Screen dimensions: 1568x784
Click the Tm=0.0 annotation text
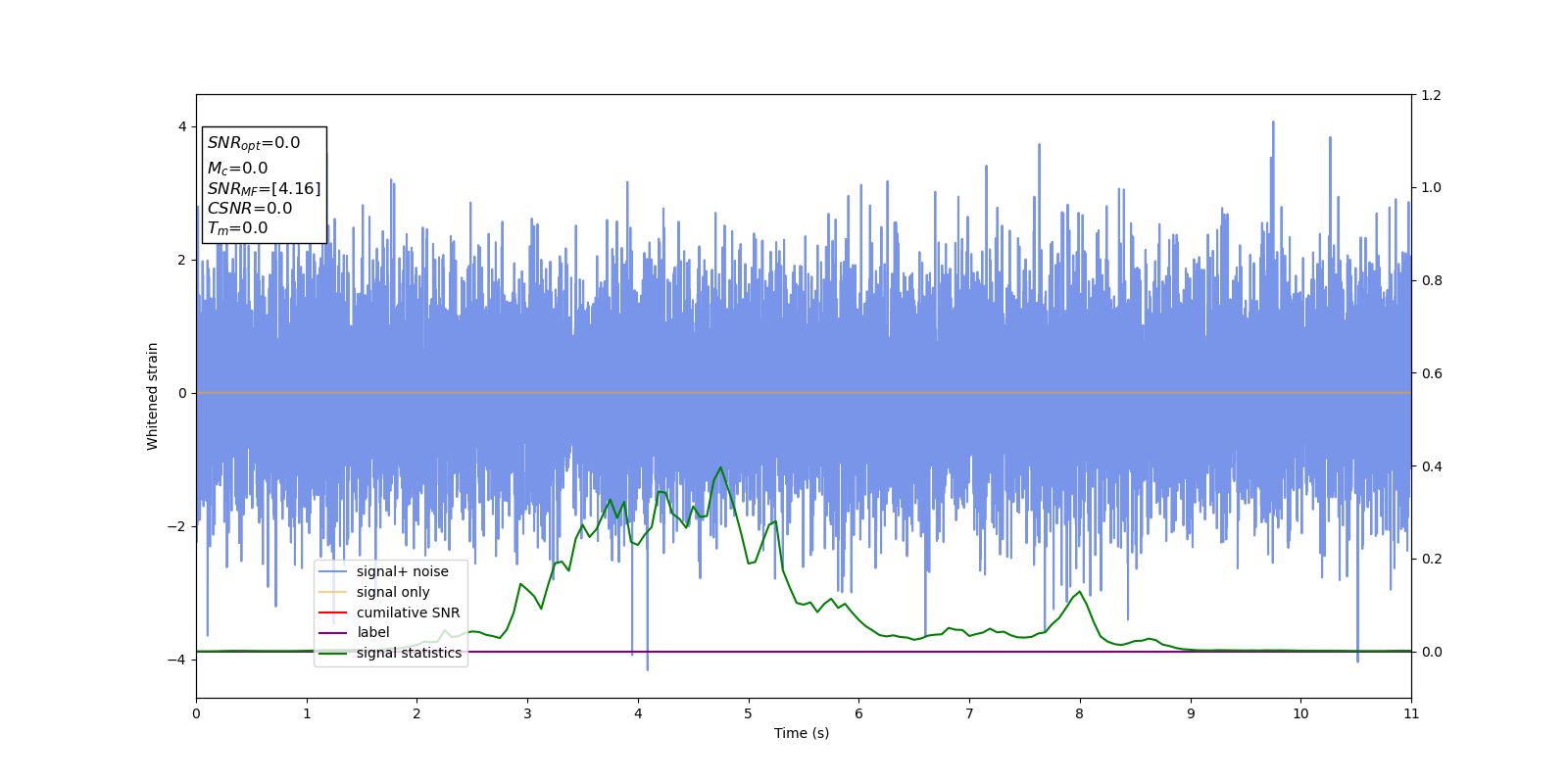click(x=237, y=228)
